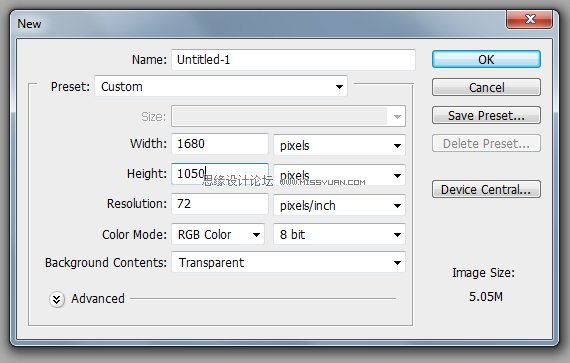Open the Preset dropdown showing Custom
The height and width of the screenshot is (363, 570).
(221, 86)
